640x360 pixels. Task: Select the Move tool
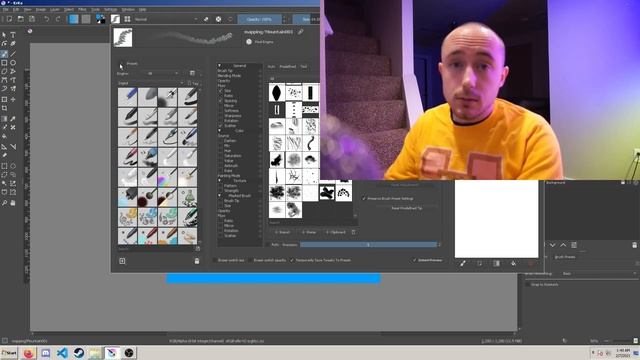coord(13,99)
